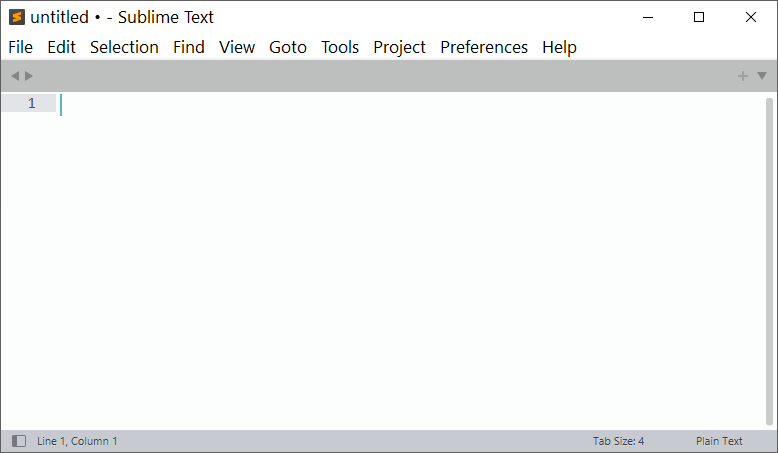Add a new tab with plus icon

pyautogui.click(x=742, y=76)
